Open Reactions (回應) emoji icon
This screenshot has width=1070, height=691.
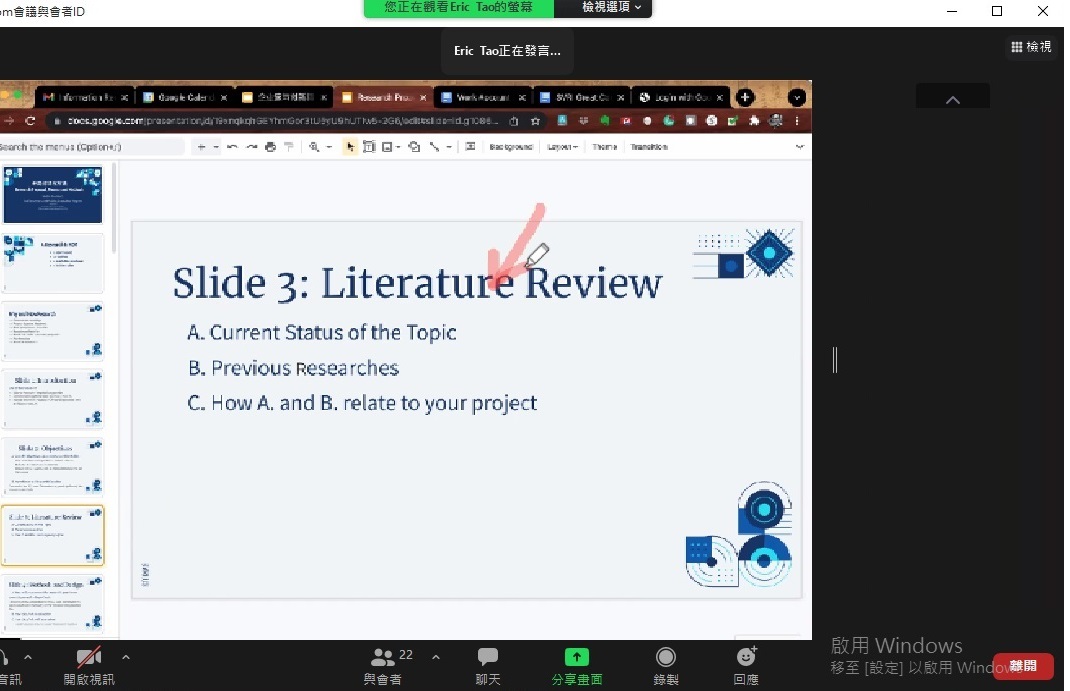(x=746, y=658)
